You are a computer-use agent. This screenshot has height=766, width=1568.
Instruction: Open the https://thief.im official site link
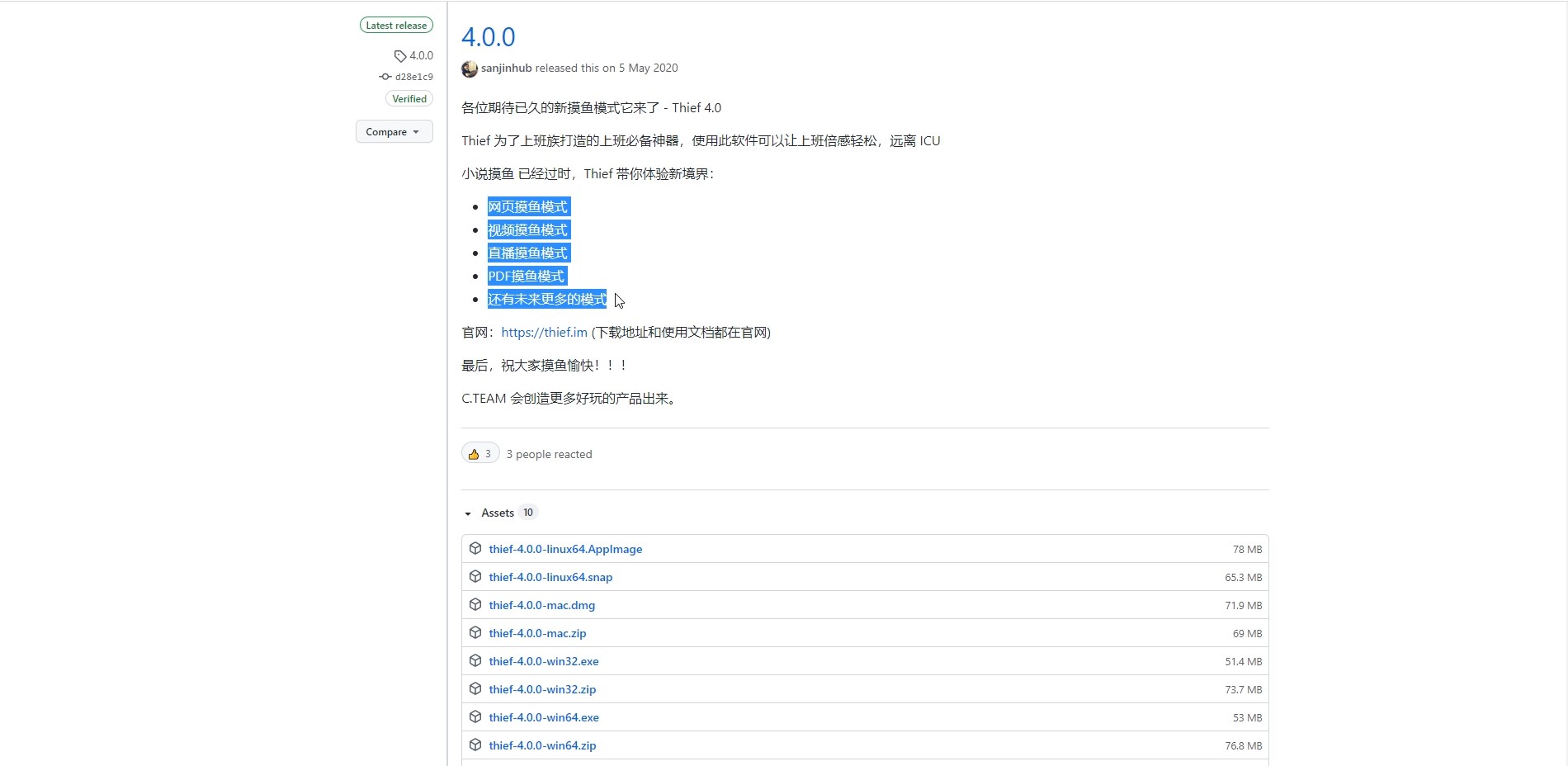[x=544, y=332]
